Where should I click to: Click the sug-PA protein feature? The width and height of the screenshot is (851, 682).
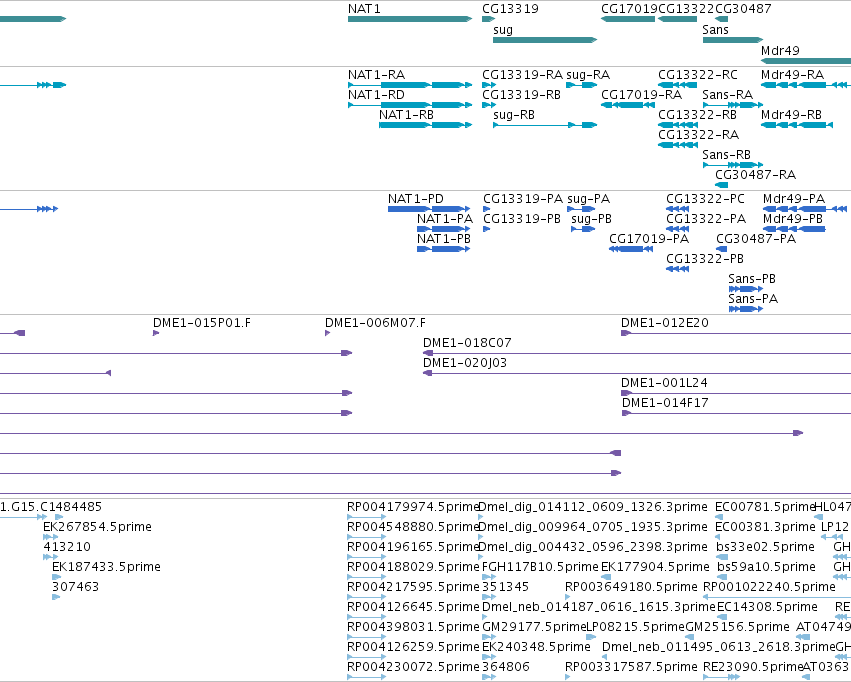point(581,209)
